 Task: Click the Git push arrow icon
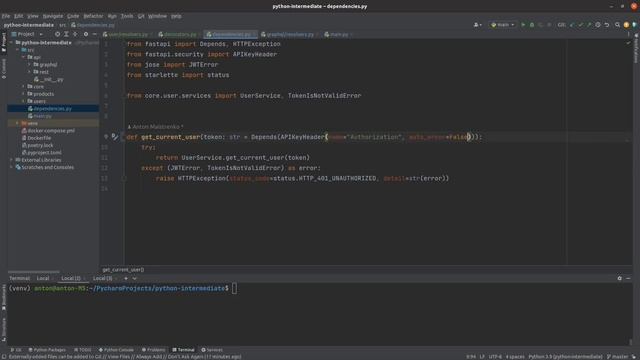point(589,25)
